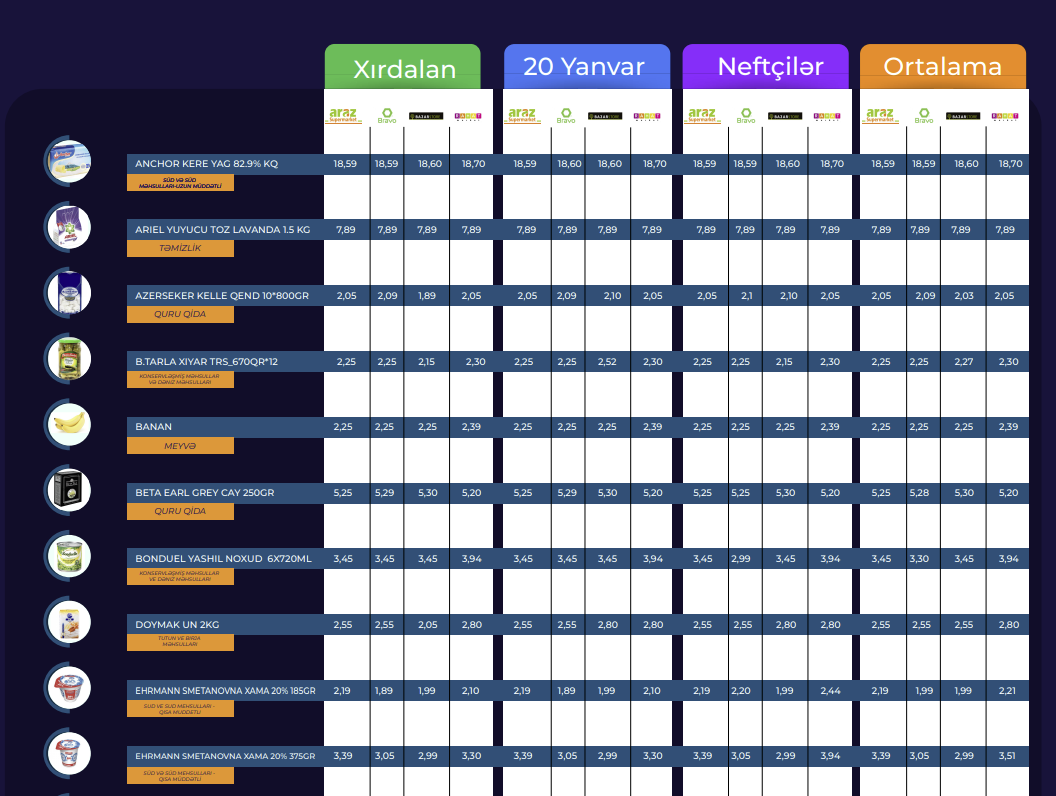Screen dimensions: 1056x796
Task: Click the Bravo logo under Xırdalan
Action: 387,116
